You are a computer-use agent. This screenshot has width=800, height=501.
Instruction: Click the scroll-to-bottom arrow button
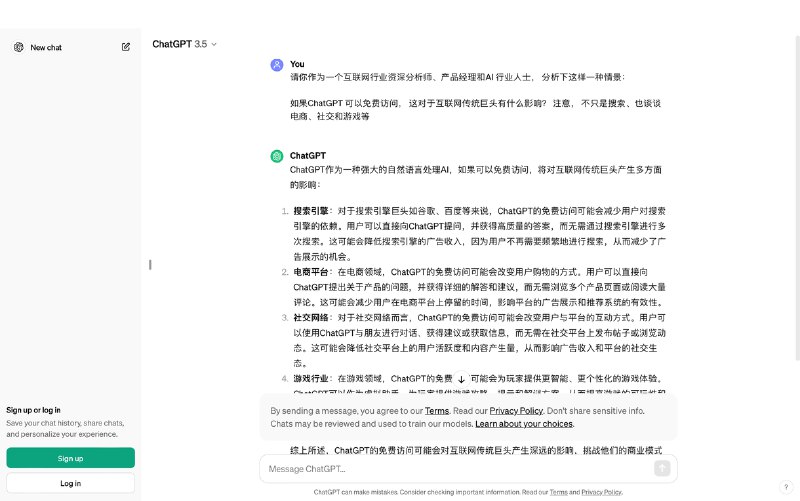click(x=461, y=379)
